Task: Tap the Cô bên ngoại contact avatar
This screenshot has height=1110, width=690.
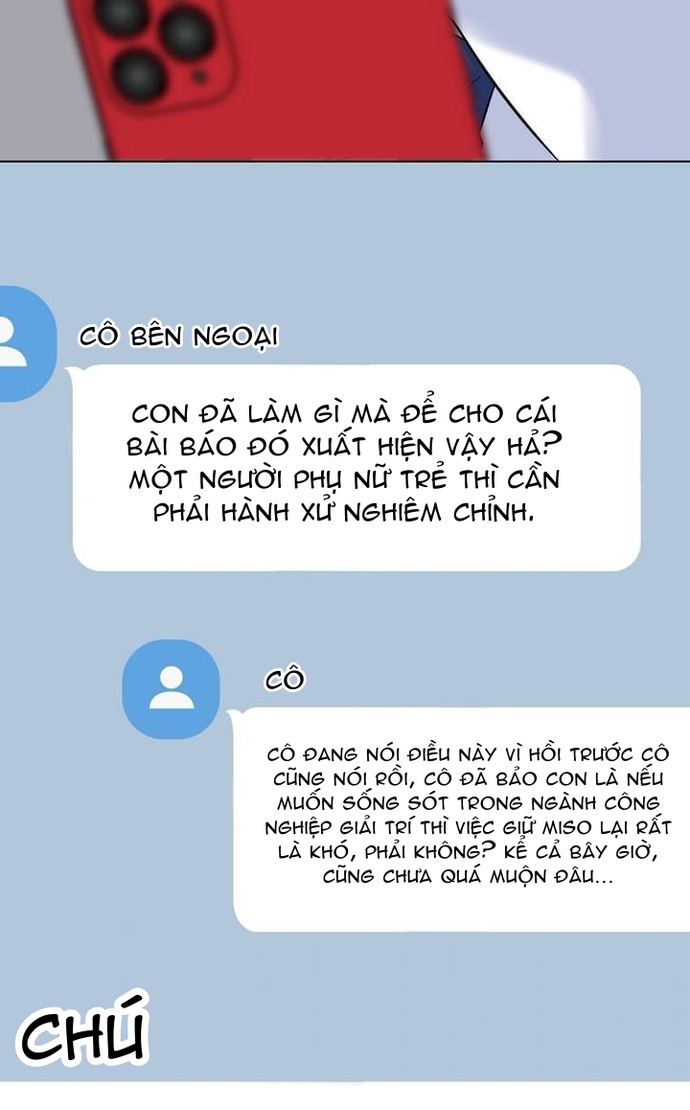Action: tap(25, 344)
